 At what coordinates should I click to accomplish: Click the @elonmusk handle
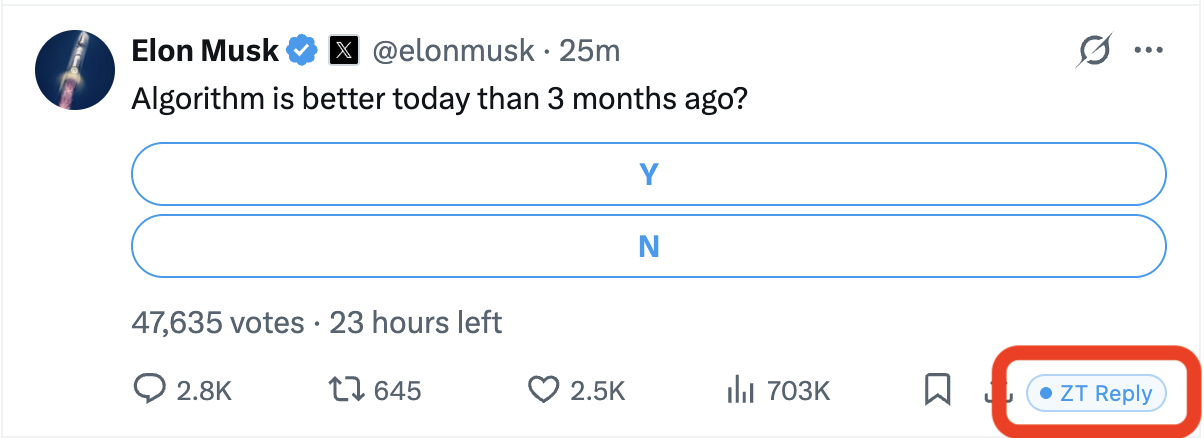pyautogui.click(x=453, y=51)
